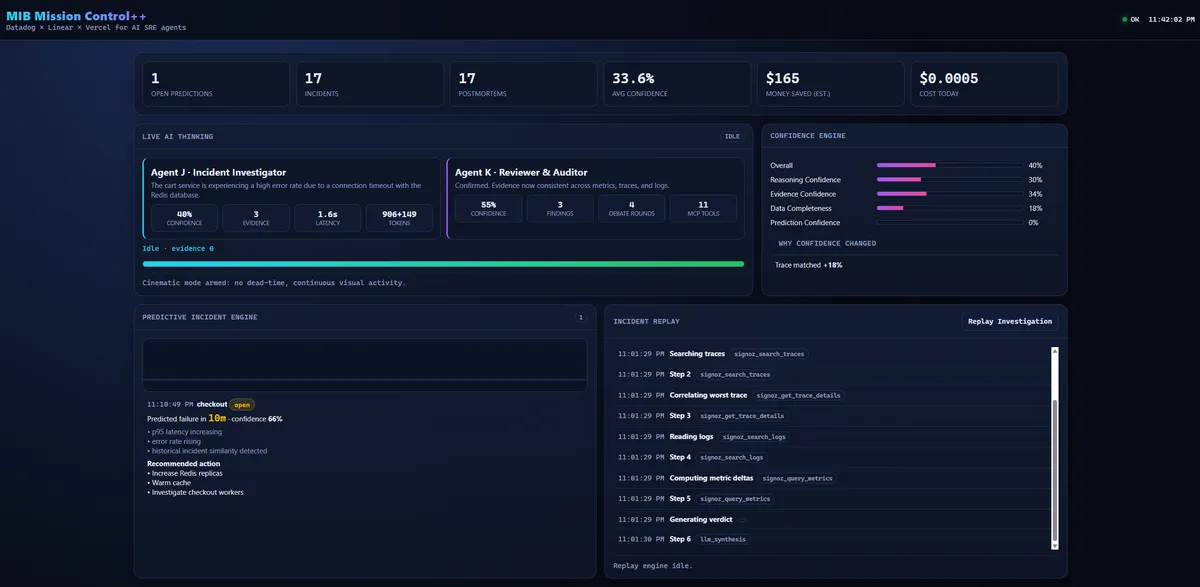Viewport: 1200px width, 587px height.
Task: Click the Evidence Confidence bar
Action: pyautogui.click(x=949, y=194)
